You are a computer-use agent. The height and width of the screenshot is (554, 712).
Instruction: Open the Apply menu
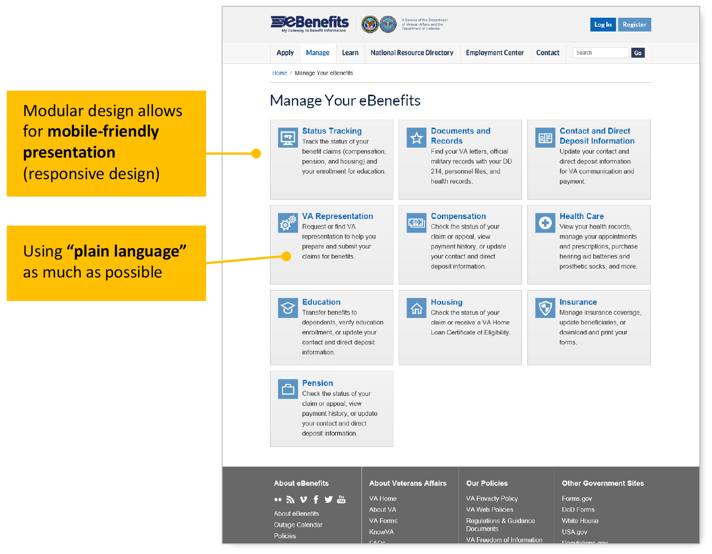285,53
